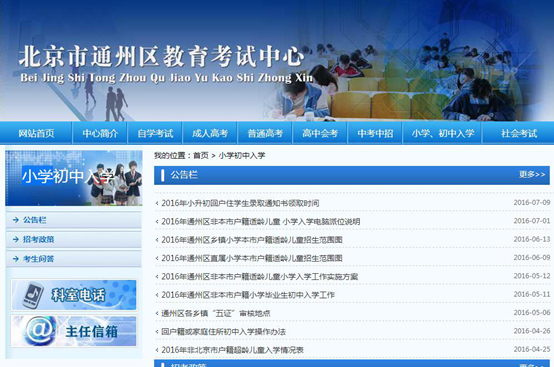Open the 2016年非北京市户籍超龄儿童入学情况表 notice
554x367 pixels.
tap(232, 350)
